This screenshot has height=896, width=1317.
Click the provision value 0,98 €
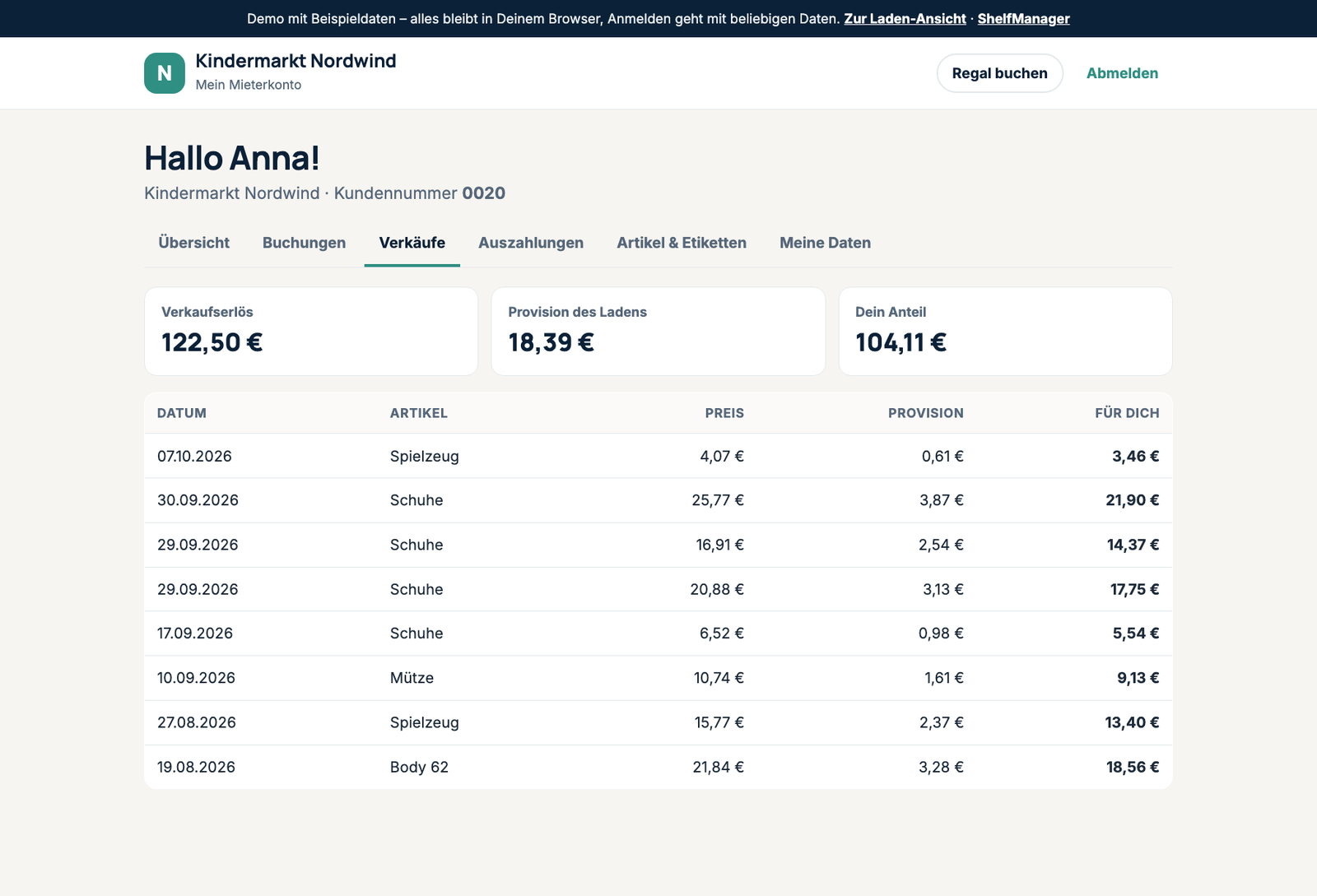(x=941, y=634)
